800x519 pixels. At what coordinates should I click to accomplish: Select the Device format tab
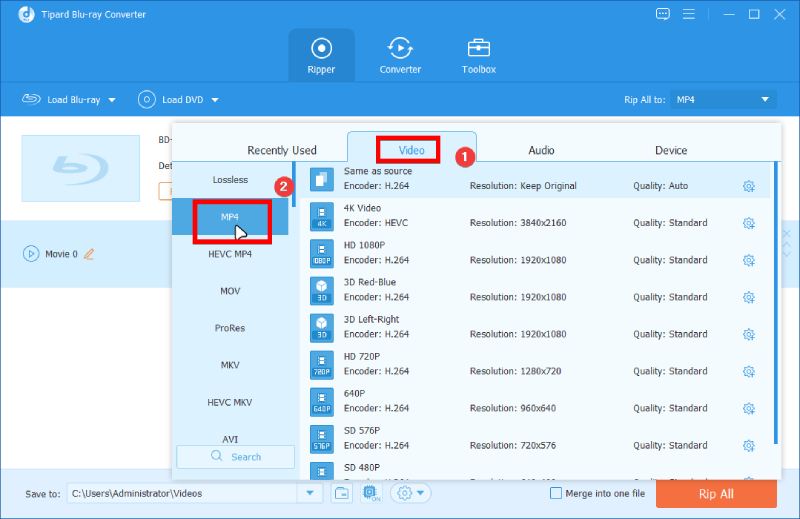coord(670,150)
